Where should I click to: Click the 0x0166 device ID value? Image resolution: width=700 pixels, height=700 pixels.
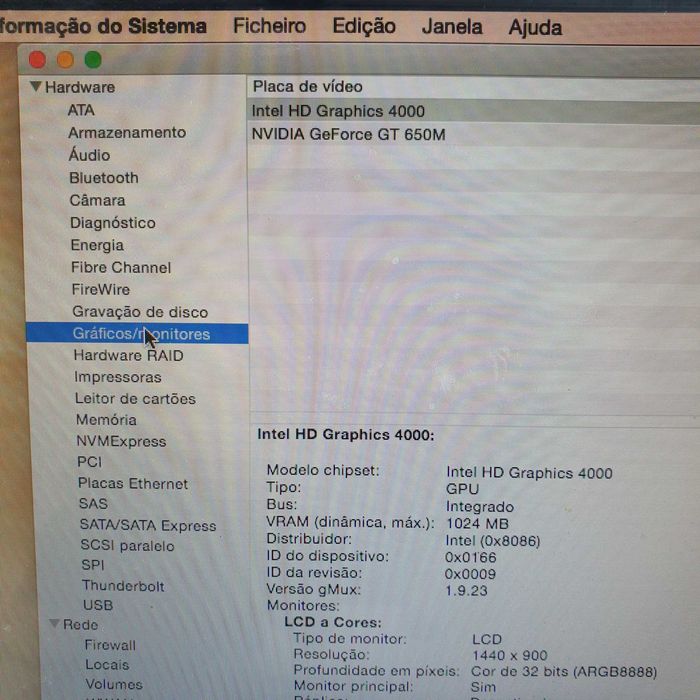[x=470, y=558]
